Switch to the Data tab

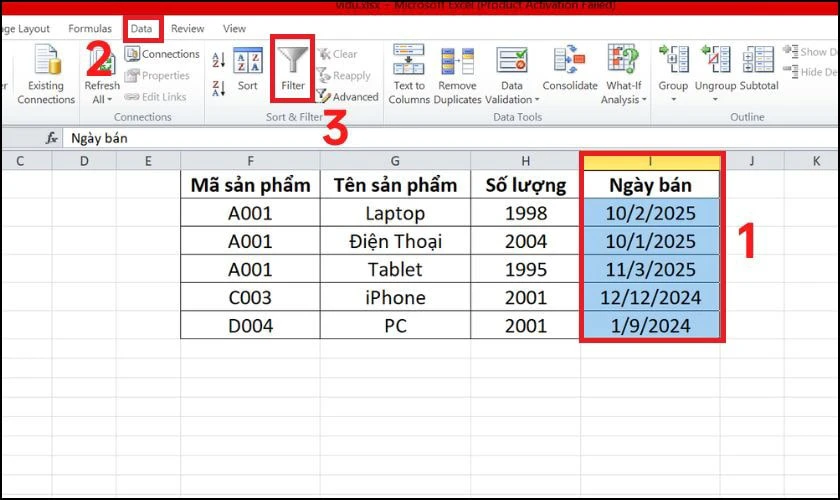click(141, 28)
